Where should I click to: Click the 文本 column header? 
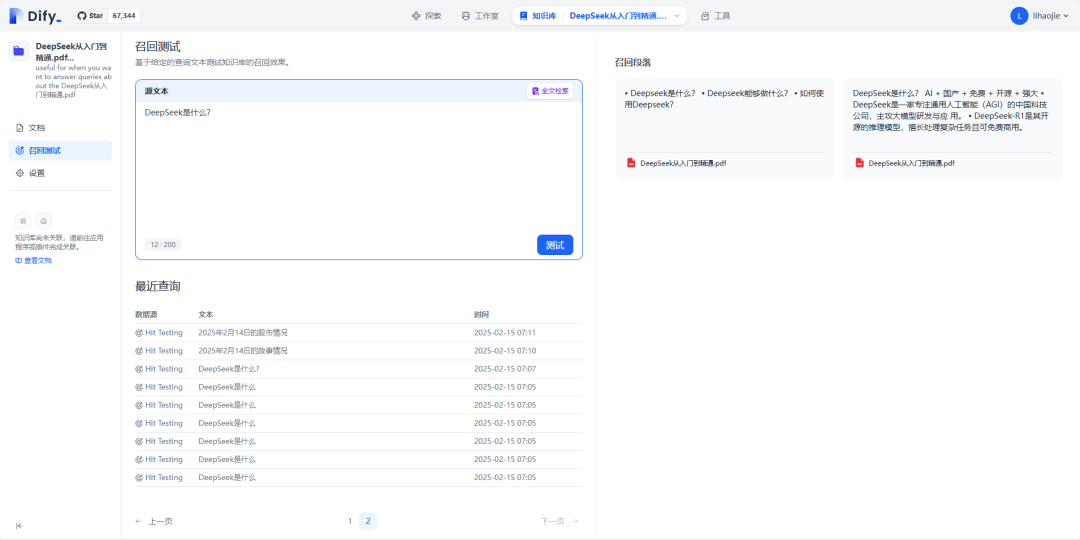click(x=205, y=314)
